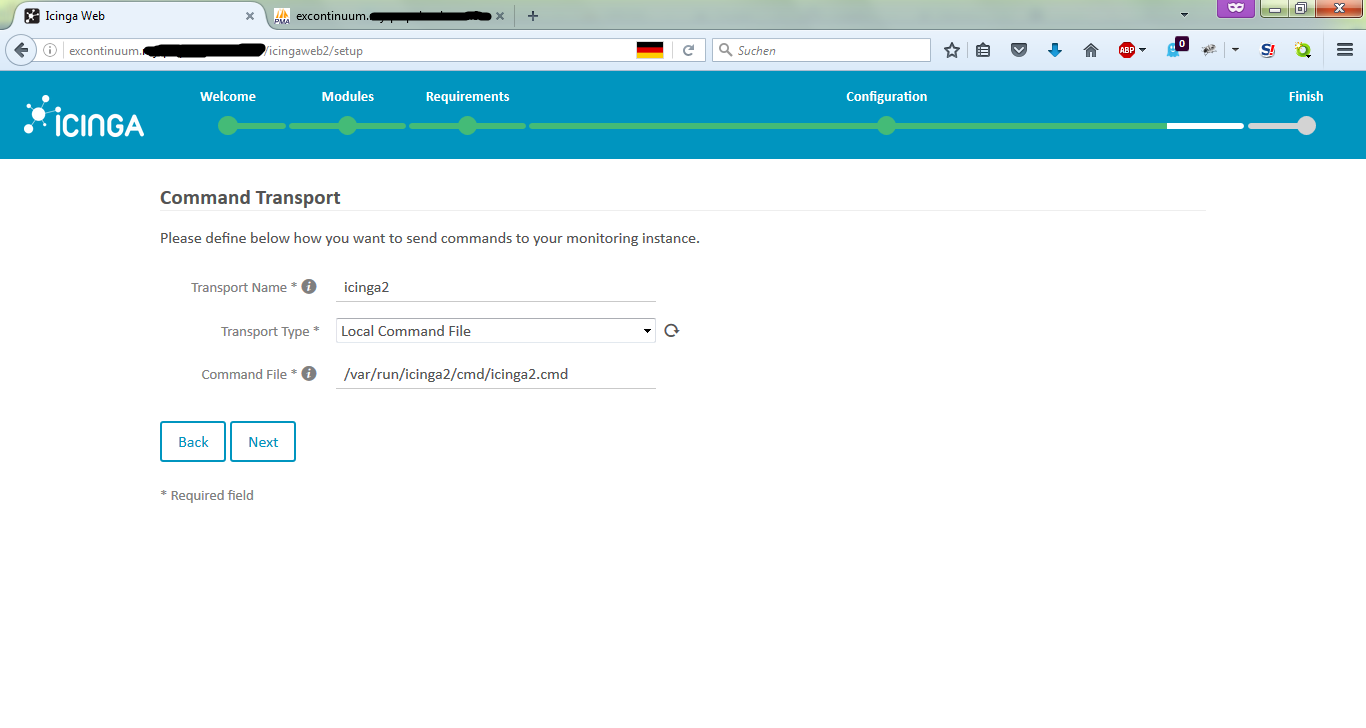Image resolution: width=1366 pixels, height=728 pixels.
Task: Click the Back button
Action: coord(193,442)
